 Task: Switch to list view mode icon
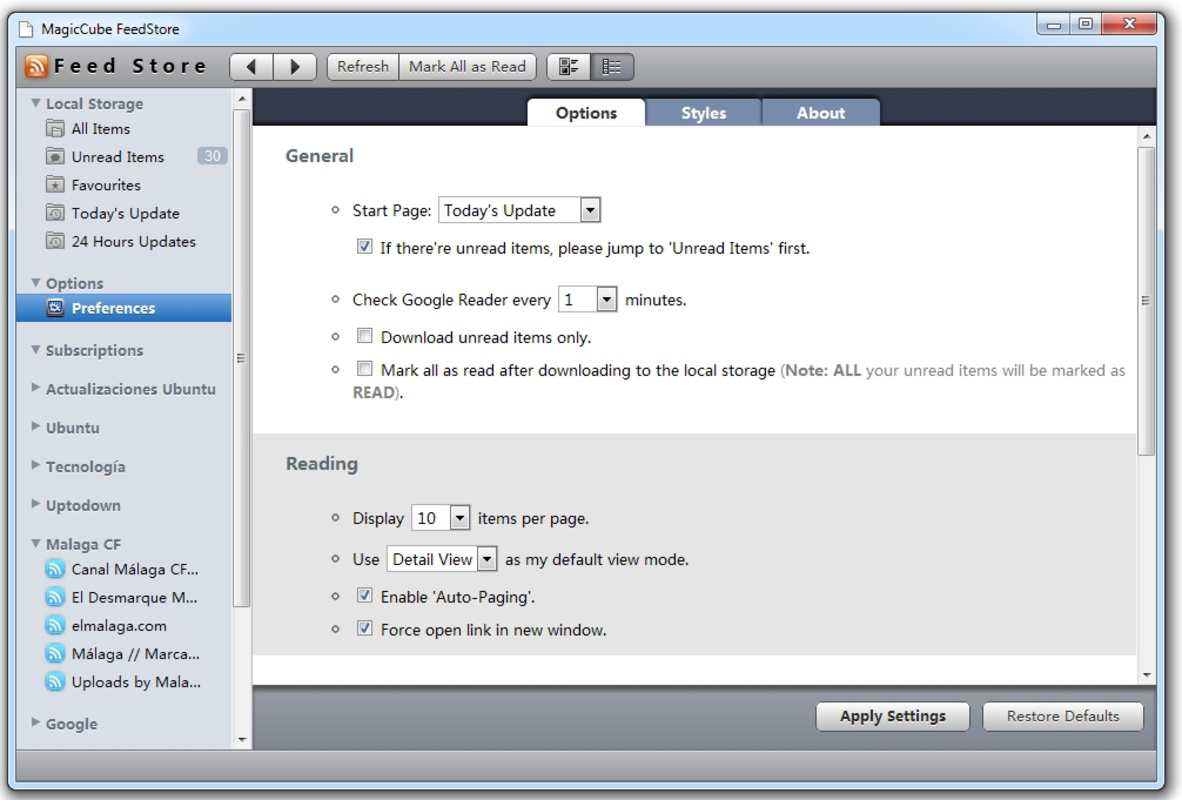[612, 67]
